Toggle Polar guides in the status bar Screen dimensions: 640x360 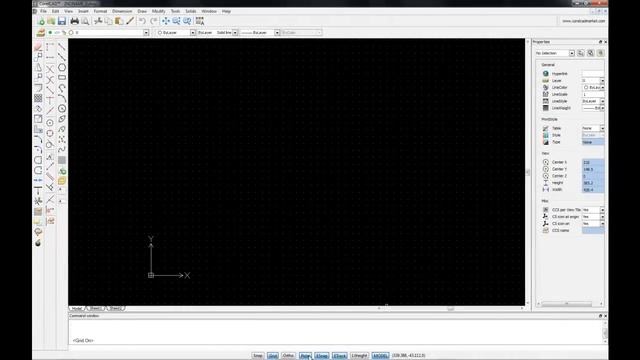pos(305,356)
